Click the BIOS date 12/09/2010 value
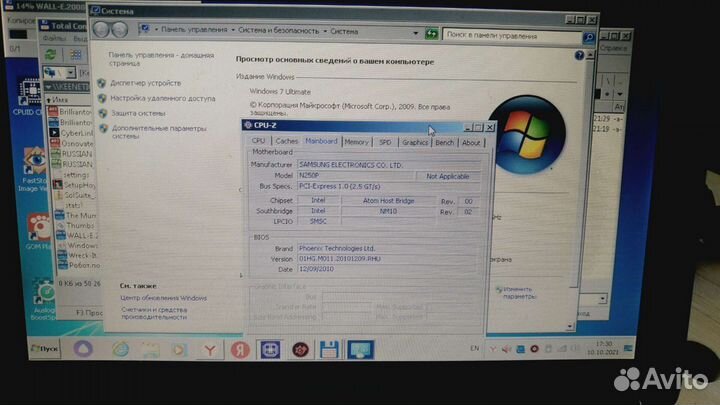The height and width of the screenshot is (405, 720). (387, 269)
